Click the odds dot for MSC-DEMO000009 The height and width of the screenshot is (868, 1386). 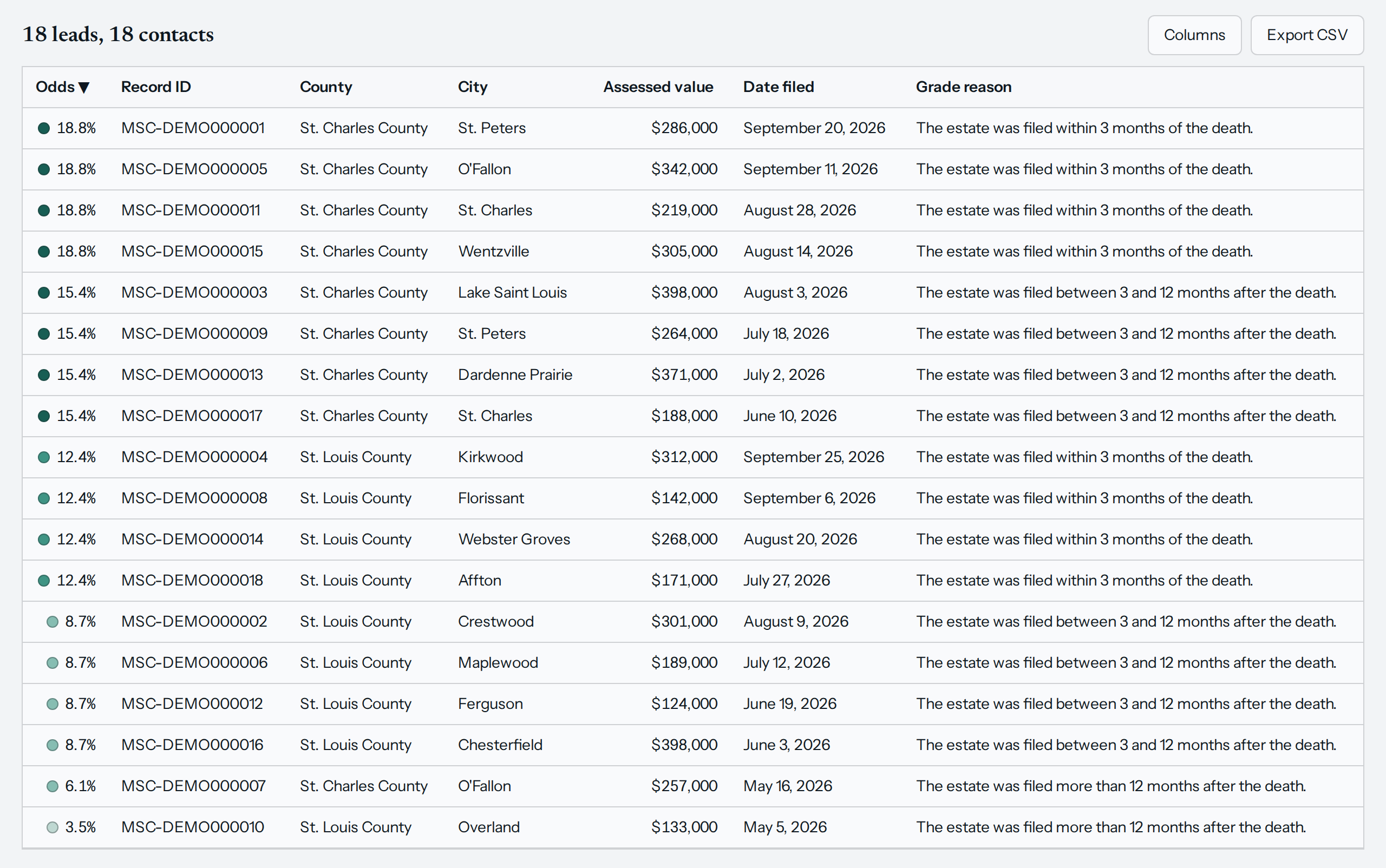(44, 334)
